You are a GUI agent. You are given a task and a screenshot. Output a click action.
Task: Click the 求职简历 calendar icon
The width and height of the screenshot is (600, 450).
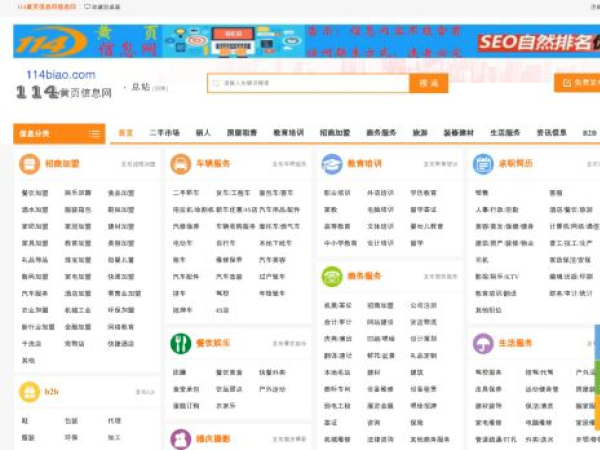pos(483,164)
